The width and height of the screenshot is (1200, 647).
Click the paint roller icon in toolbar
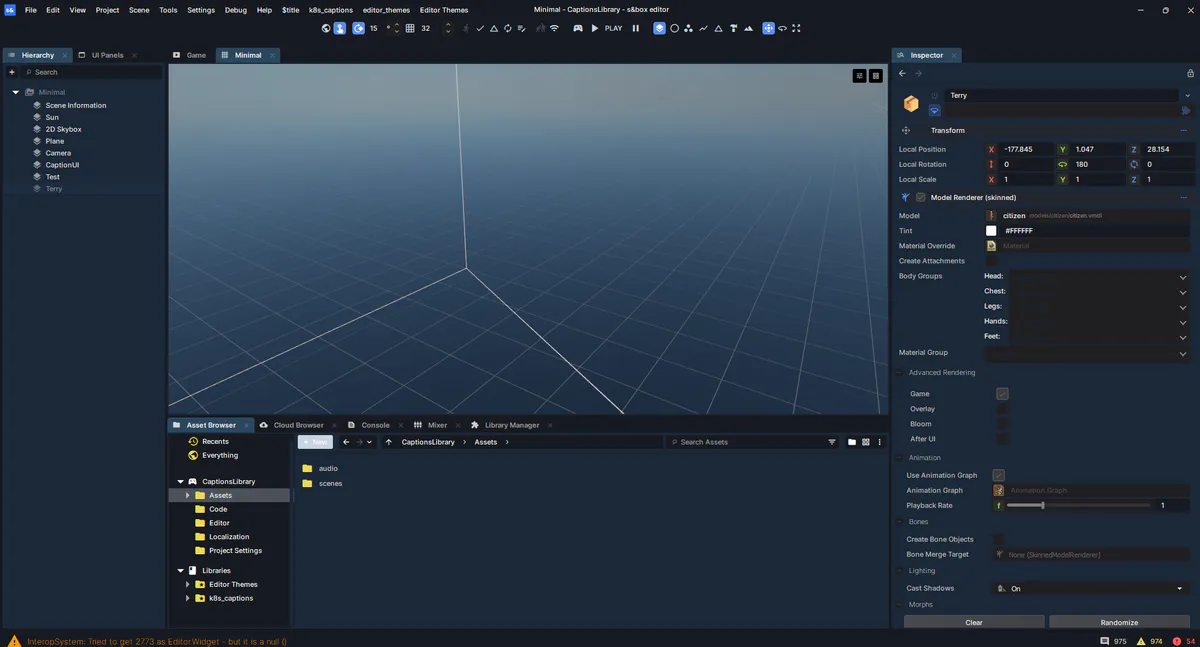point(733,28)
